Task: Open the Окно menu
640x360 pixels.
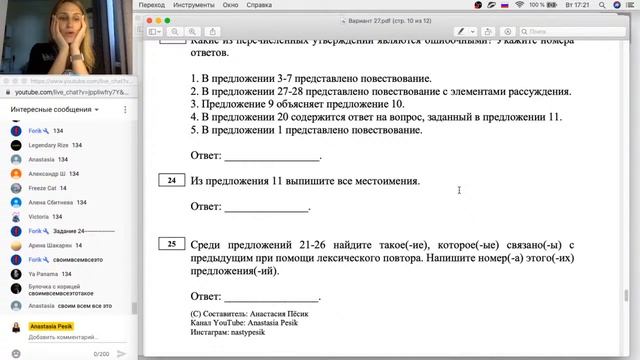Action: coord(230,5)
